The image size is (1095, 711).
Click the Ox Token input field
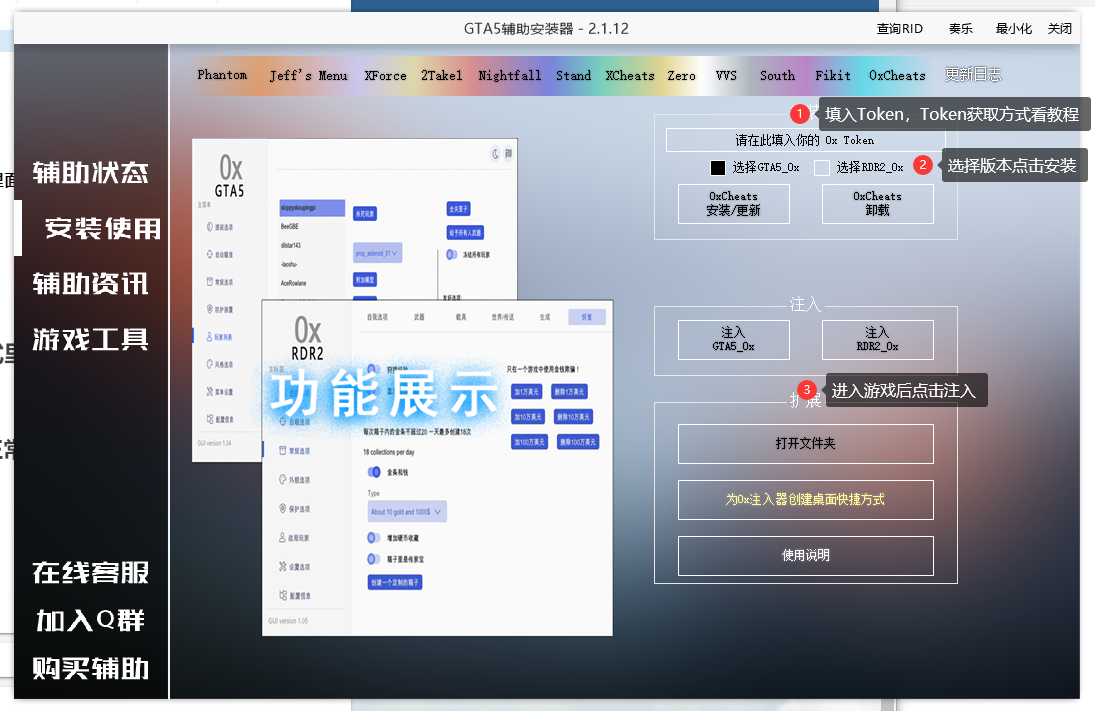(804, 140)
